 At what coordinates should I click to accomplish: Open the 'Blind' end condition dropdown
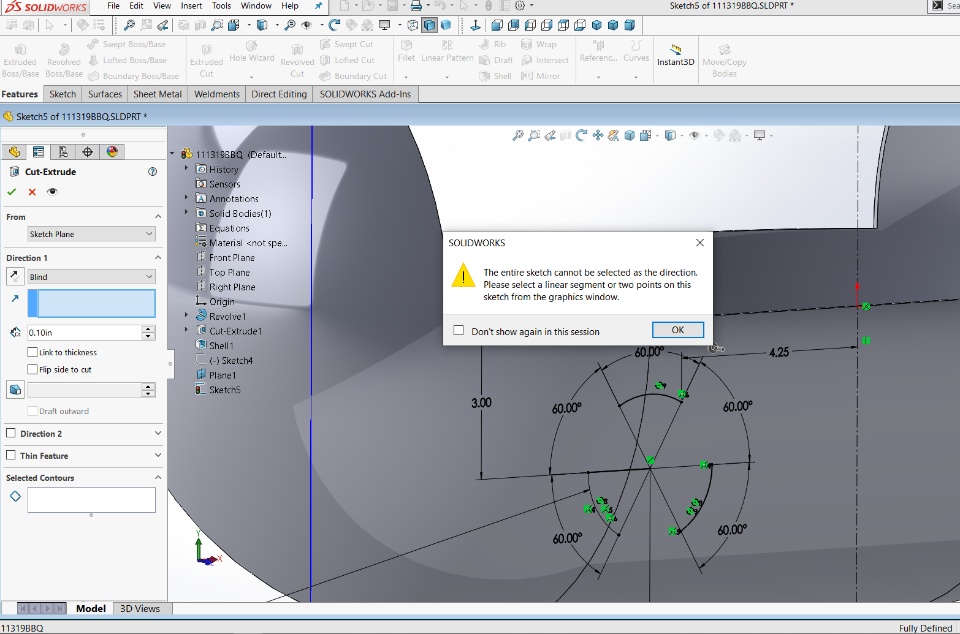[91, 277]
